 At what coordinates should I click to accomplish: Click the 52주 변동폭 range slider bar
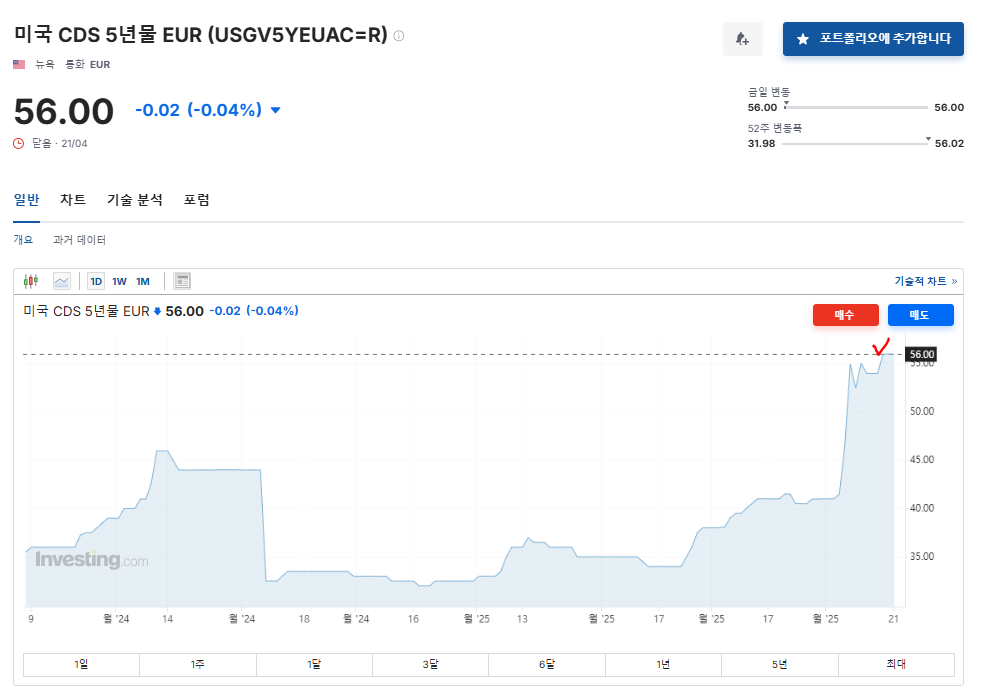(855, 144)
